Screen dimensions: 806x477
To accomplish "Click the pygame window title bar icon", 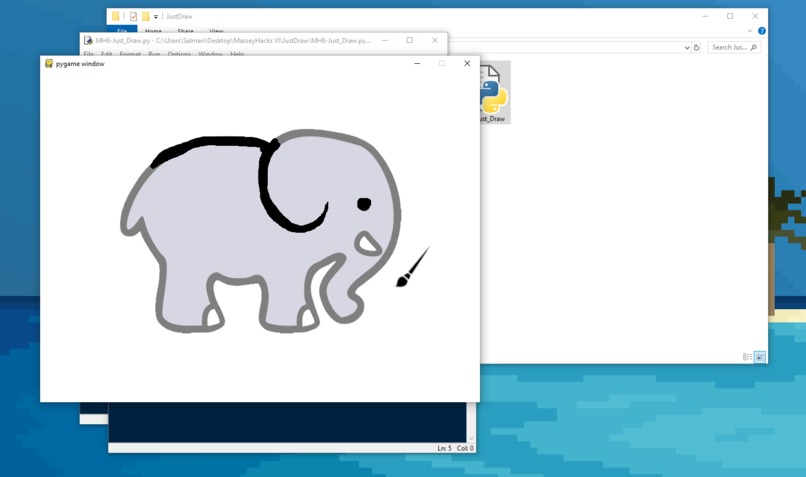I will (x=49, y=63).
